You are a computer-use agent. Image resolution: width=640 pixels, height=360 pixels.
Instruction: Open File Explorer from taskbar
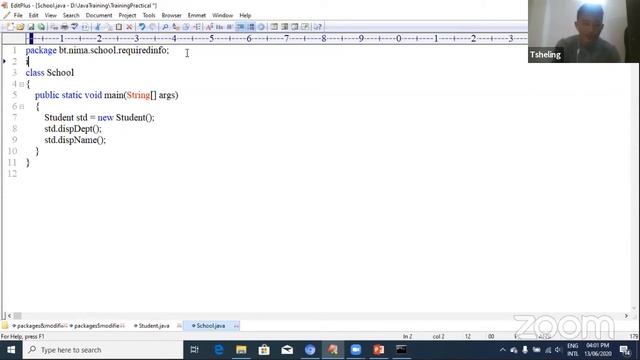[x=241, y=350]
